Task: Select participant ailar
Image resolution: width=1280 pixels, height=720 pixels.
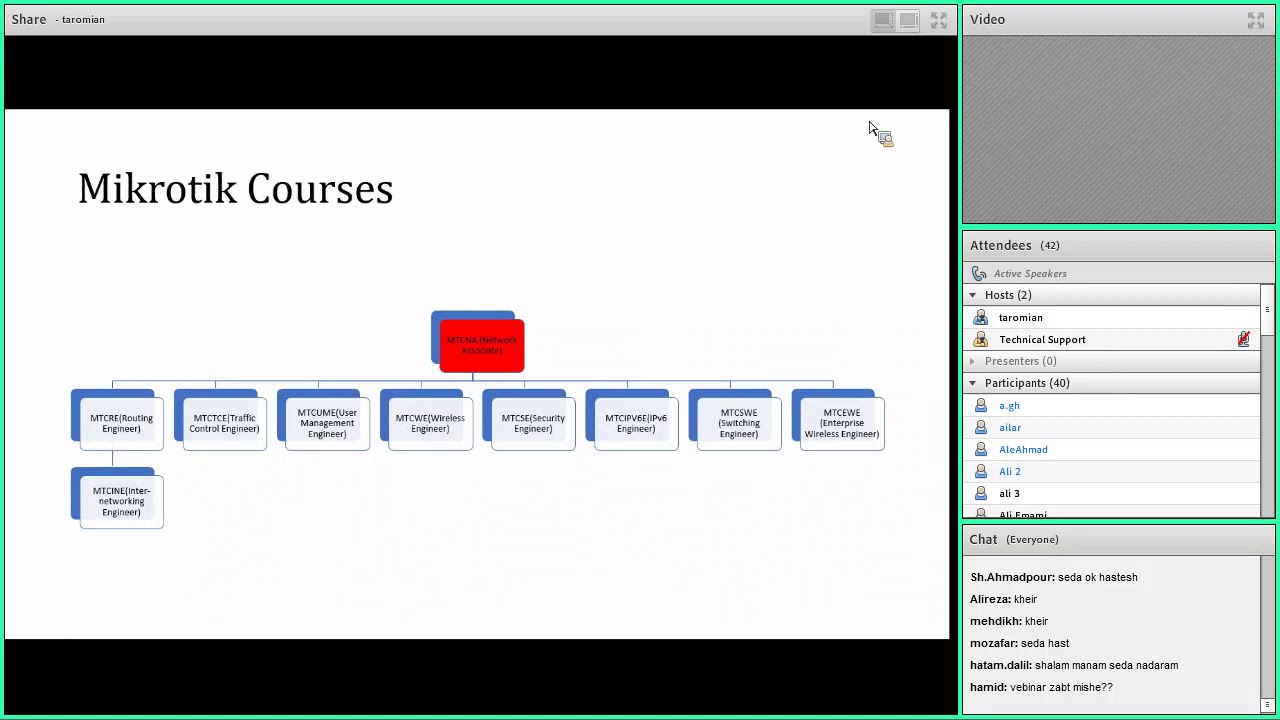Action: pyautogui.click(x=1111, y=427)
